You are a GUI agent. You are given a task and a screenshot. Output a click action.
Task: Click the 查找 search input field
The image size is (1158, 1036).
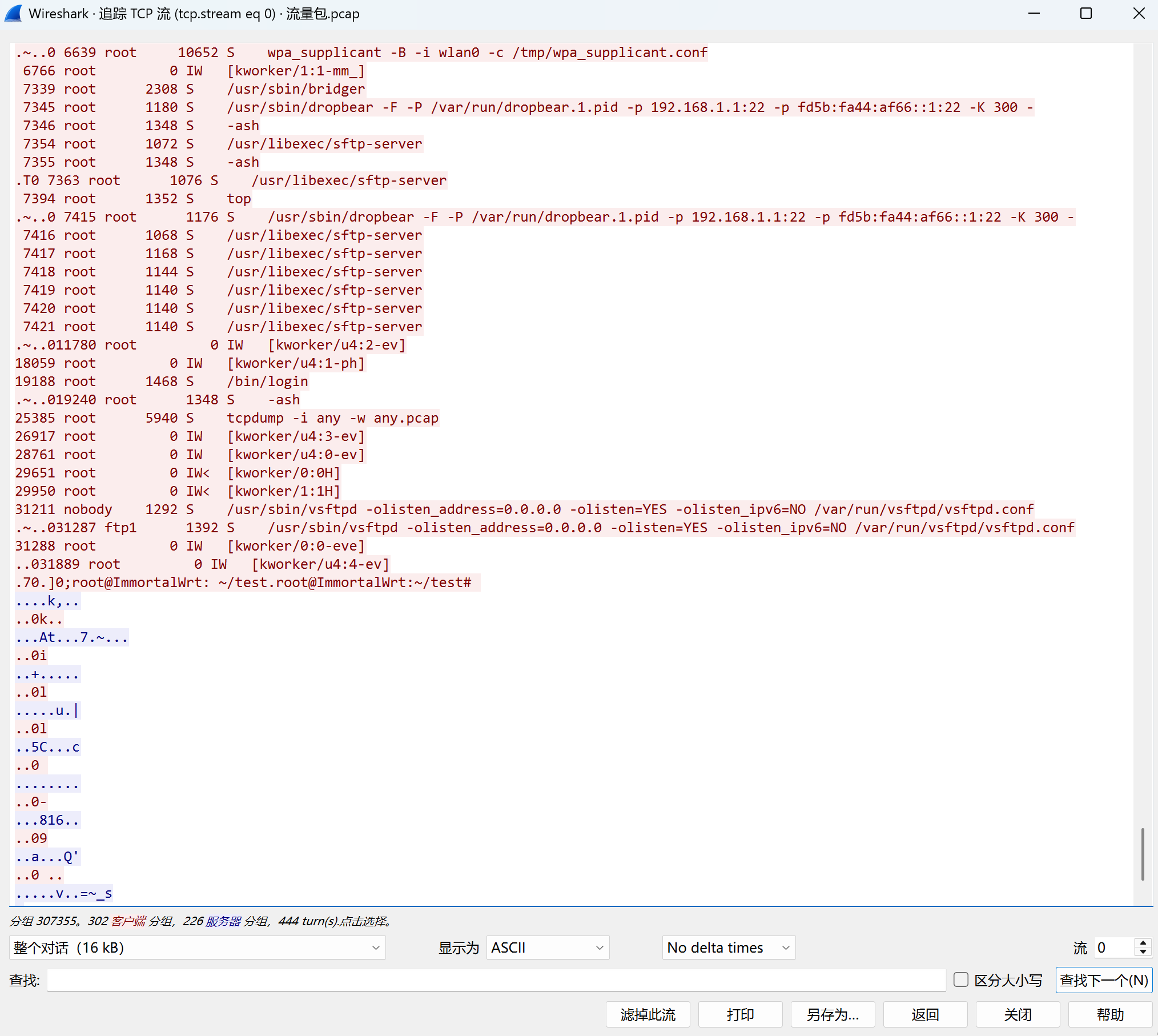pyautogui.click(x=496, y=981)
